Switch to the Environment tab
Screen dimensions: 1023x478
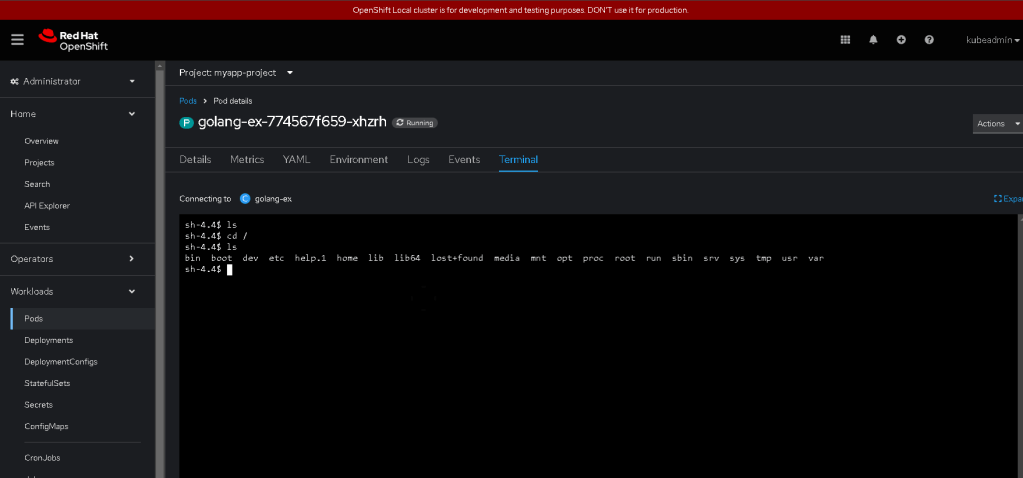tap(359, 160)
